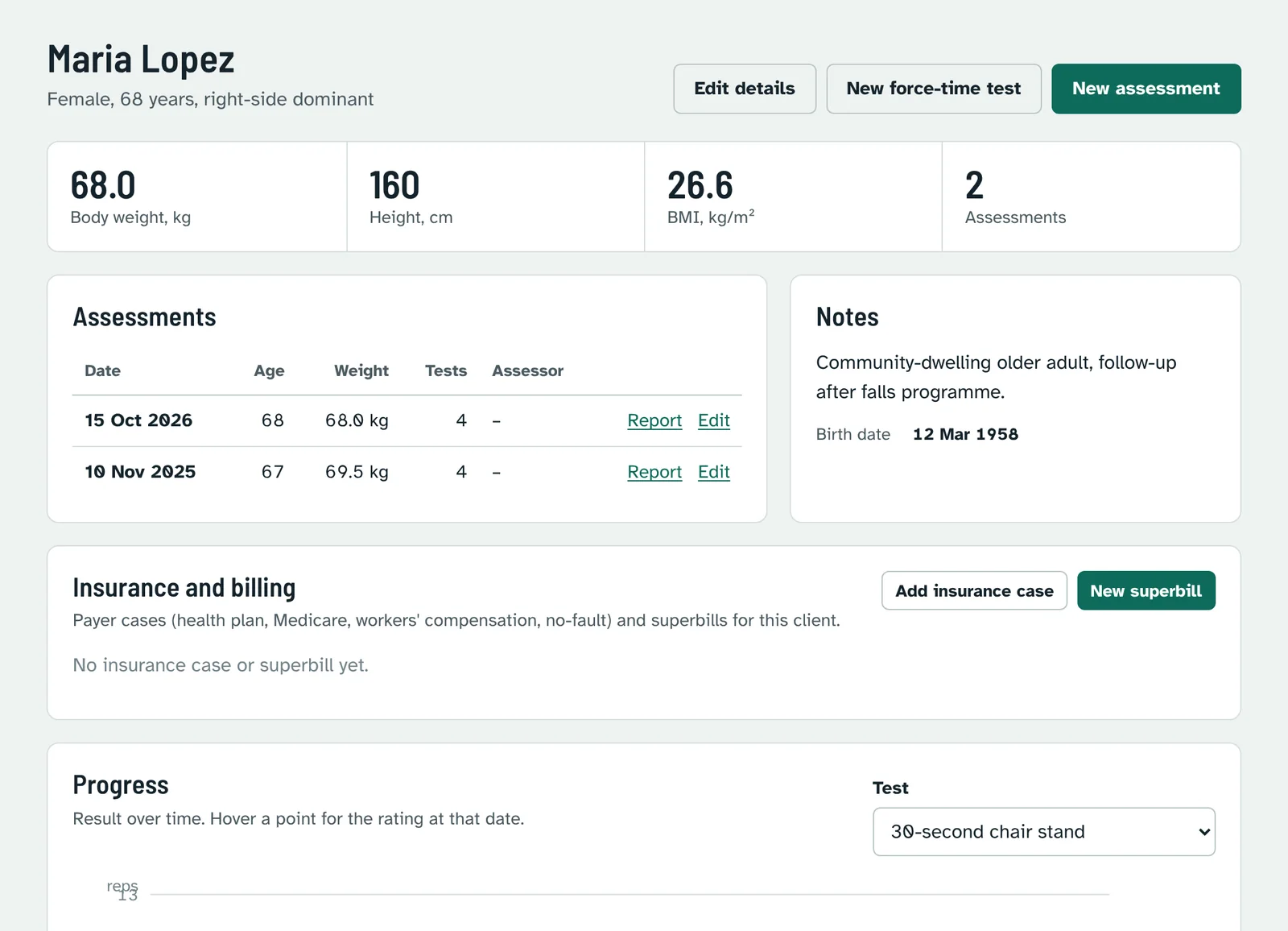Click the Tests column header
Viewport: 1288px width, 931px height.
[446, 370]
